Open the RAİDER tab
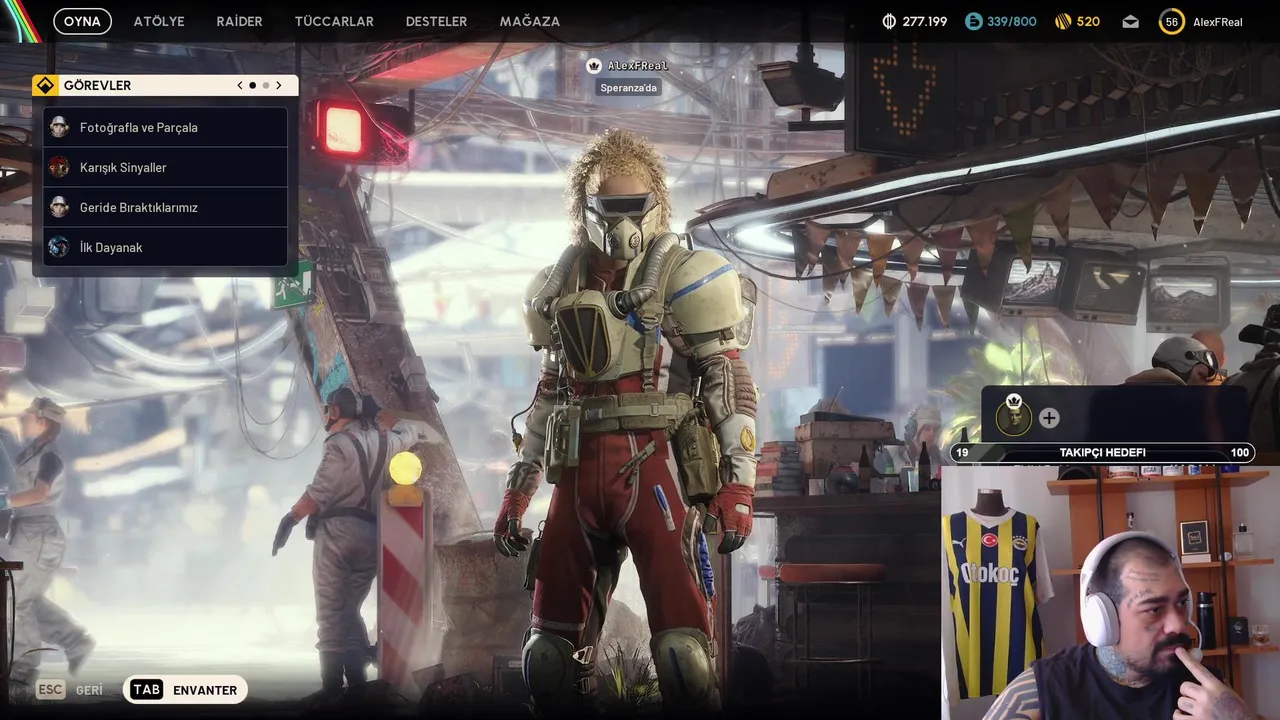 239,21
